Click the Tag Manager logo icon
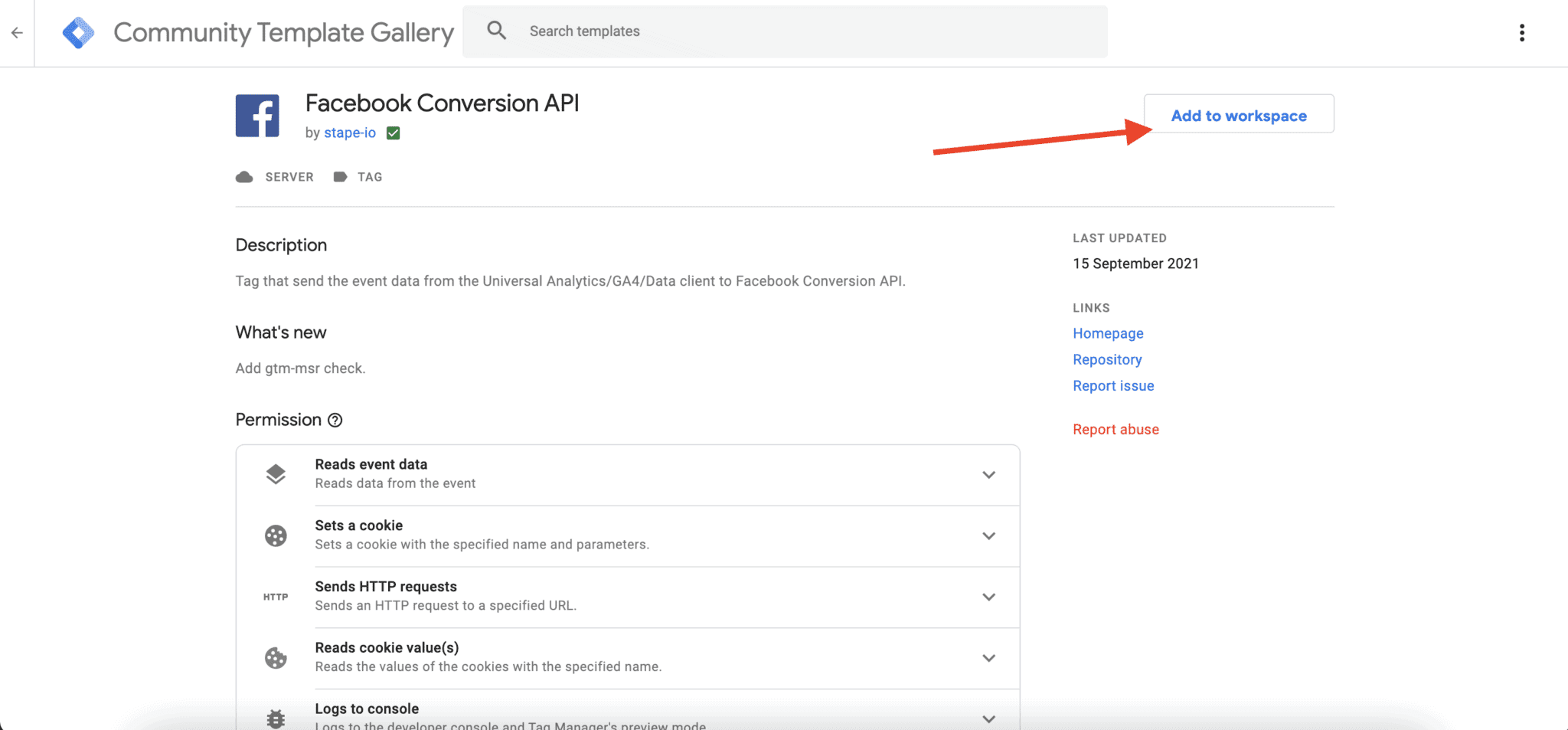Viewport: 1568px width, 730px height. coord(78,33)
